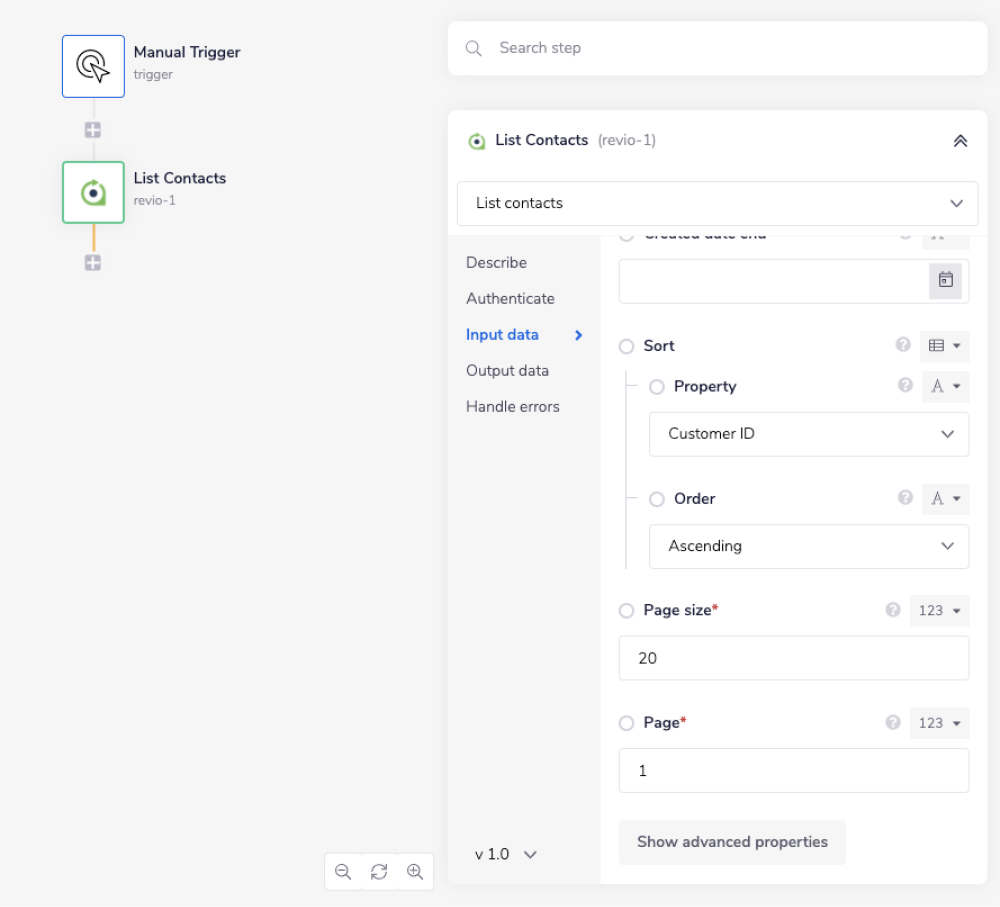Viewport: 1000px width, 907px height.
Task: Open the Output data tab
Action: pos(507,371)
